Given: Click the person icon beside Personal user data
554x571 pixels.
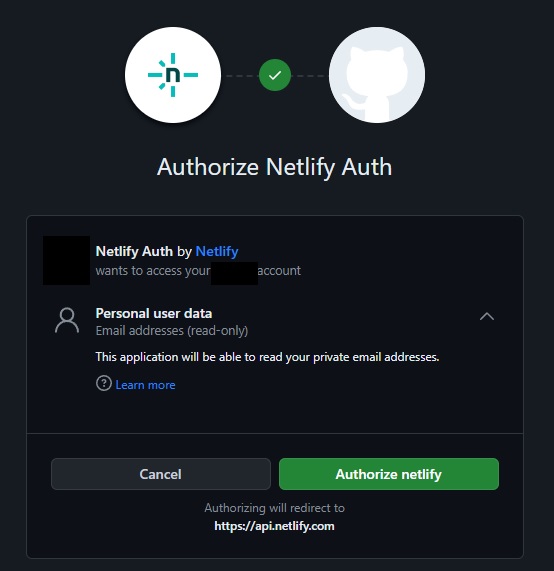Looking at the screenshot, I should (67, 320).
